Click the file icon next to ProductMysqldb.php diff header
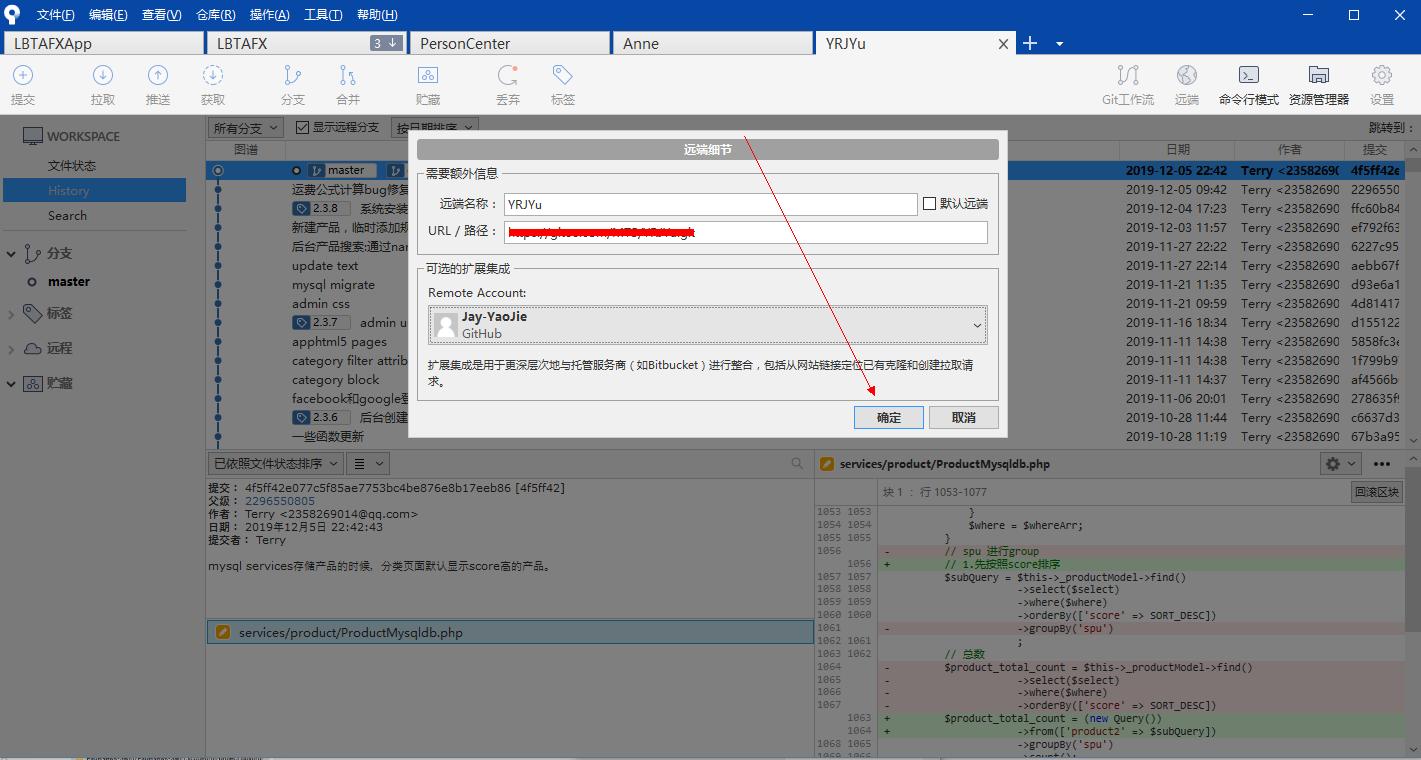The image size is (1421, 760). click(x=827, y=464)
